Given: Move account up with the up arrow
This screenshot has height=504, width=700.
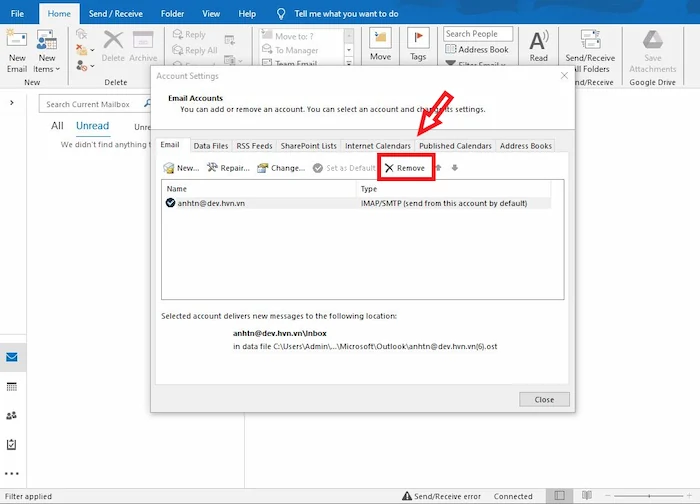Looking at the screenshot, I should coord(438,168).
